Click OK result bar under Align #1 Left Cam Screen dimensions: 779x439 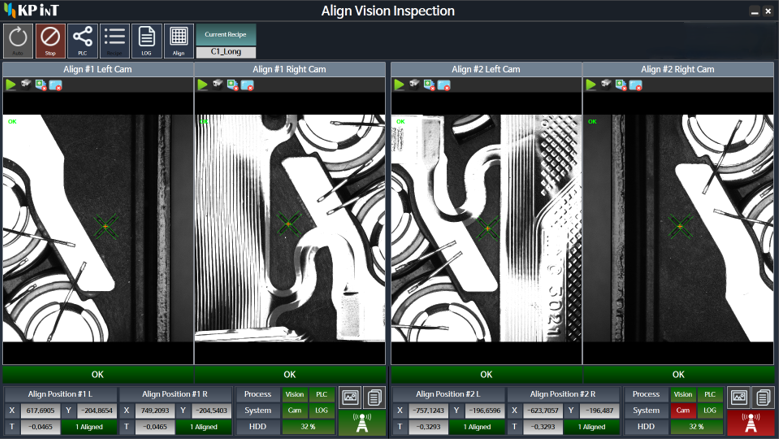point(98,374)
